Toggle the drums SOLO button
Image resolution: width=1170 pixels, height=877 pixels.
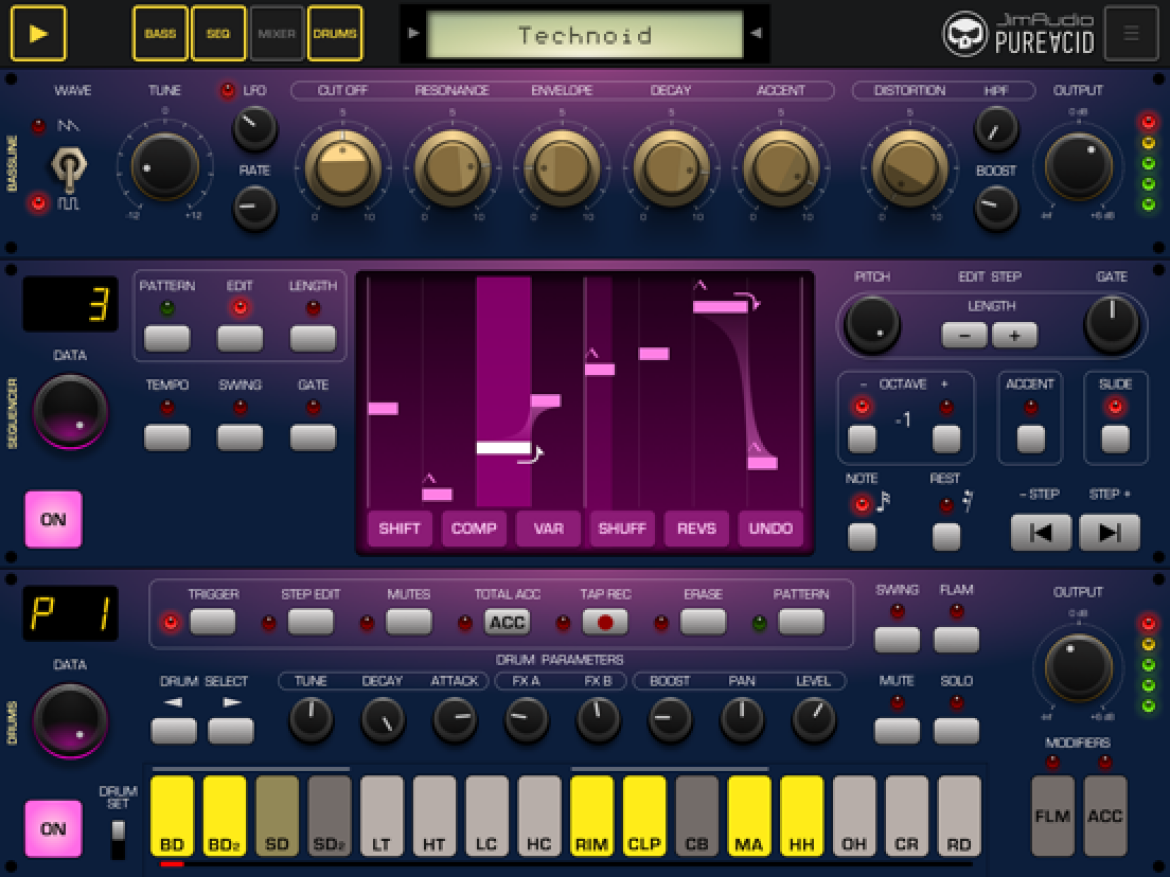click(x=956, y=731)
